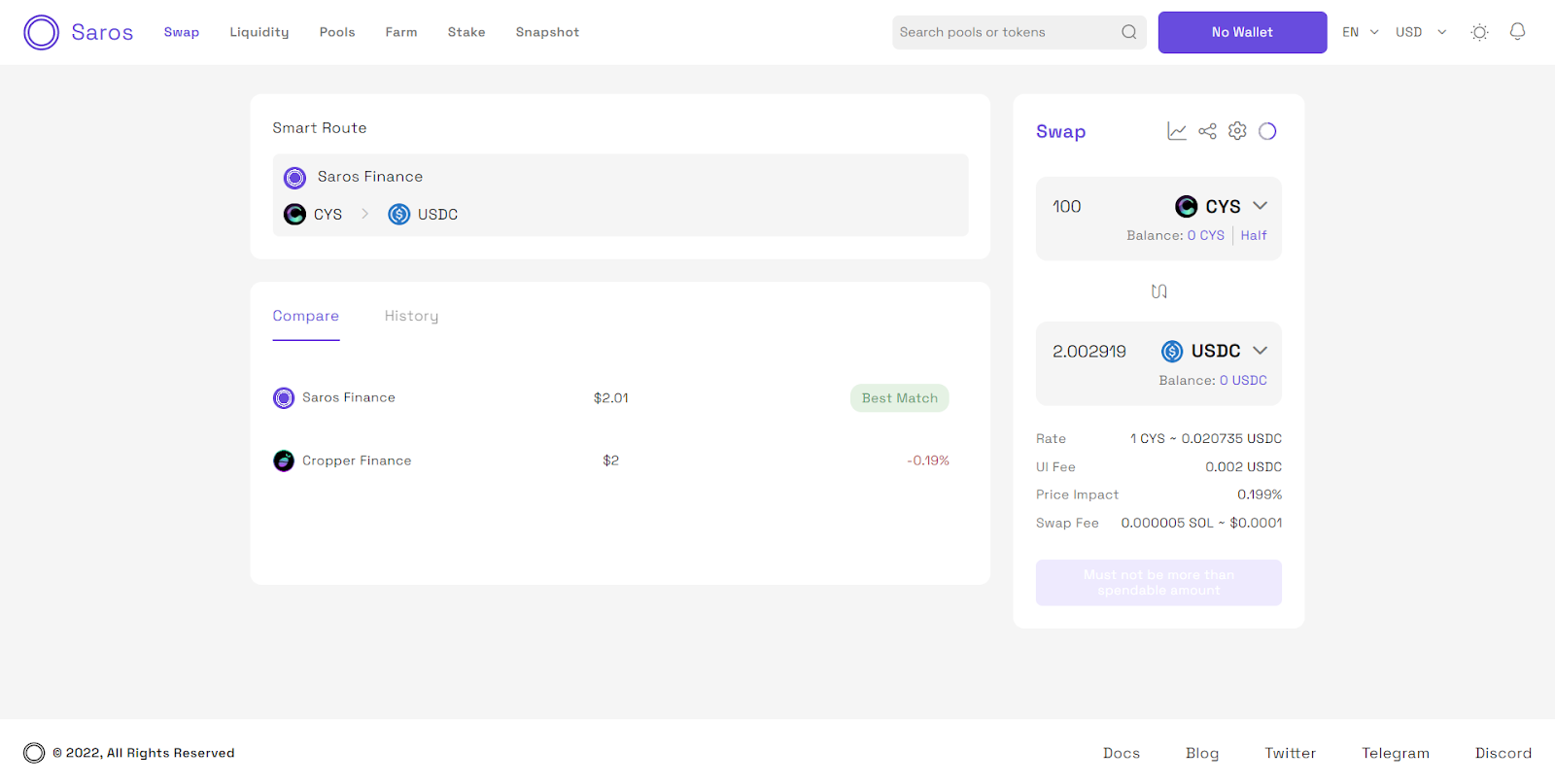Click the Swap Fee value

pyautogui.click(x=1201, y=523)
